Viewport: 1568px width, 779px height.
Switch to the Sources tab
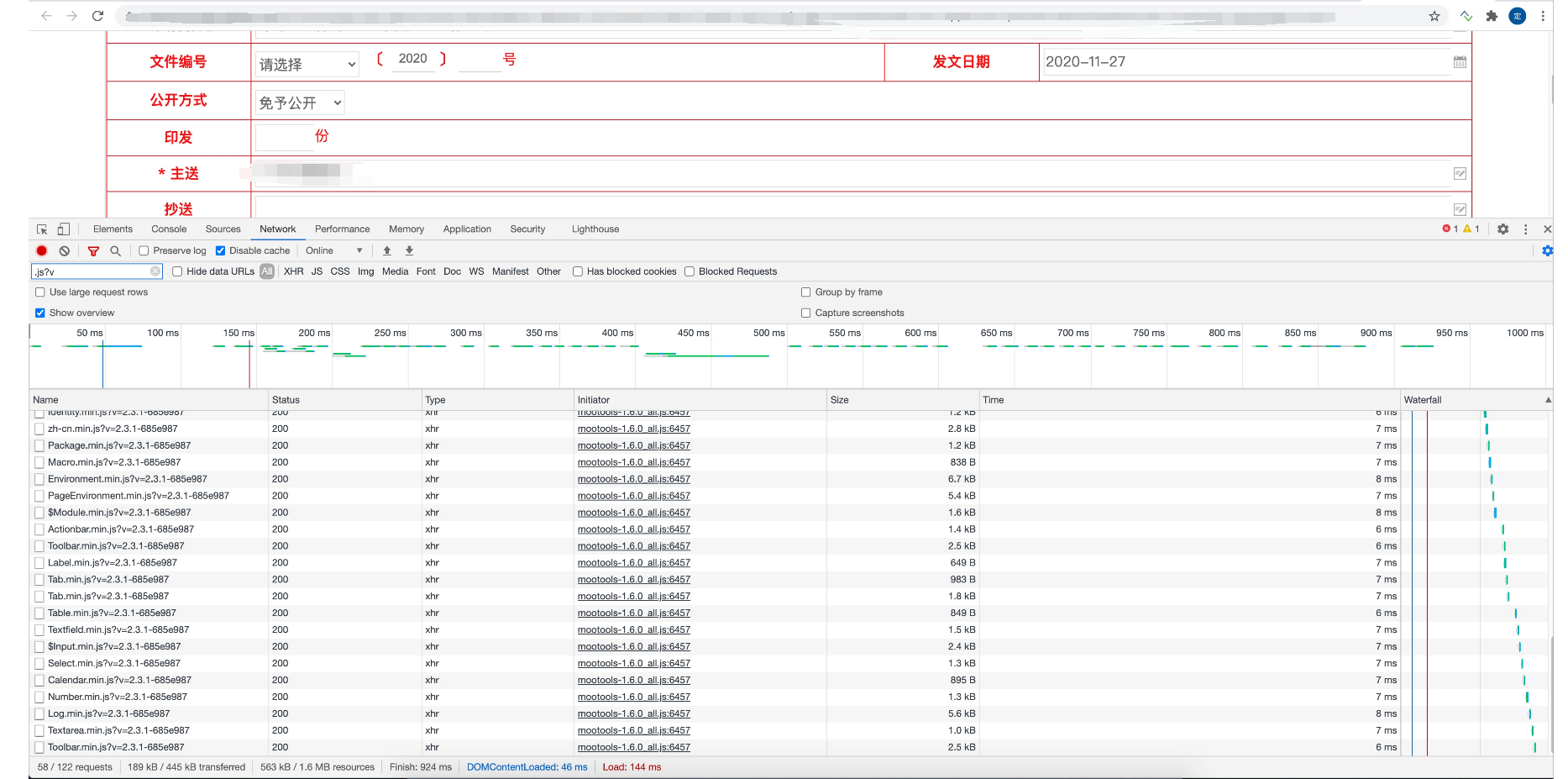(x=223, y=229)
